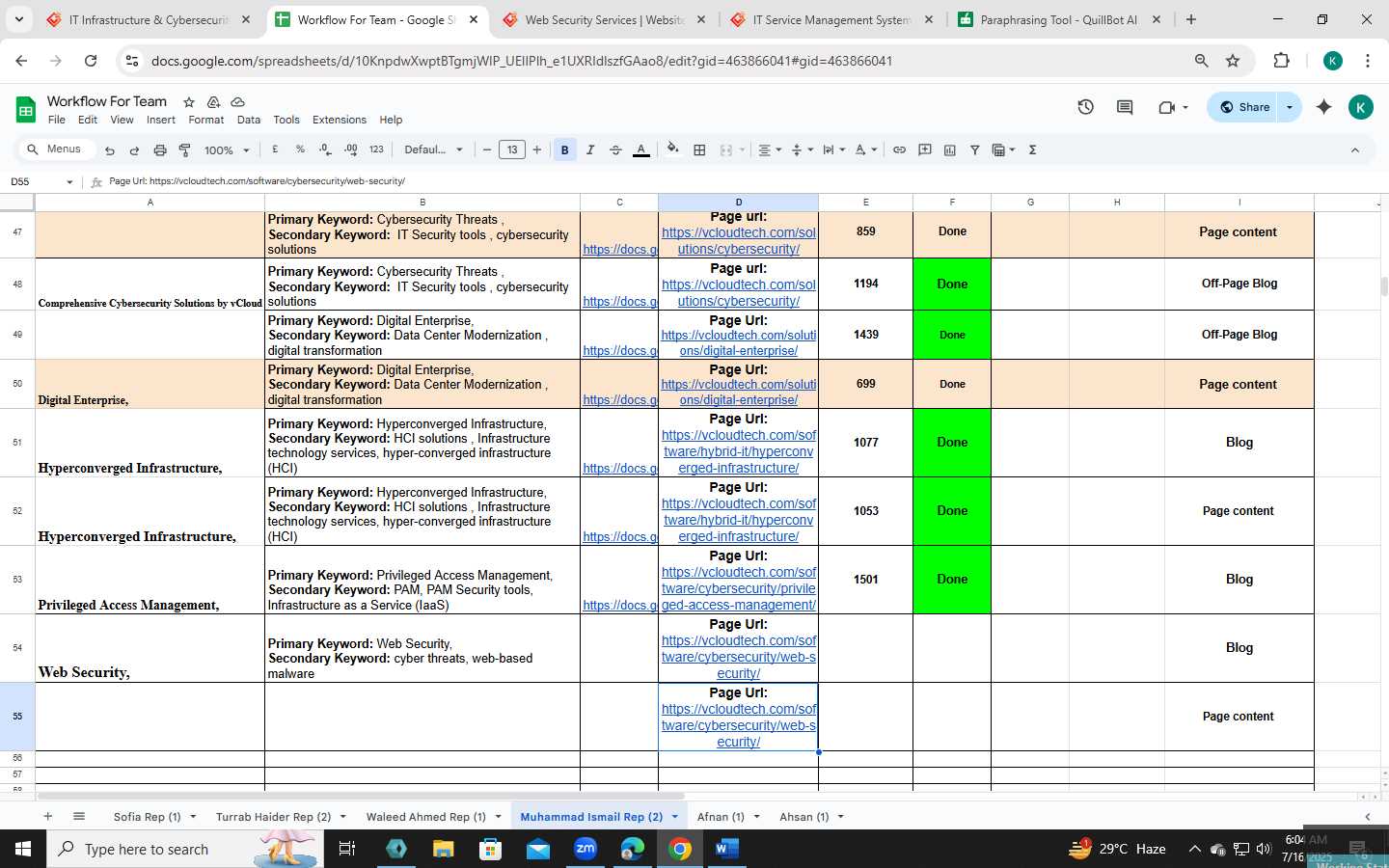The width and height of the screenshot is (1389, 868).
Task: Switch to Turrab Haider Rep (2) sheet
Action: coord(273,817)
